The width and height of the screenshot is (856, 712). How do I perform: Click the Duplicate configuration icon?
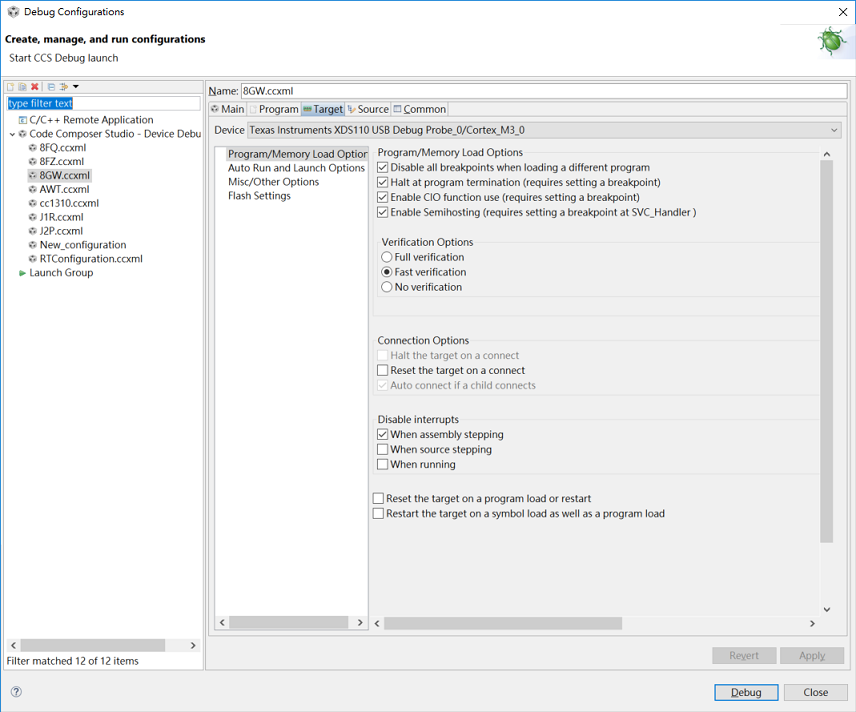tap(22, 87)
